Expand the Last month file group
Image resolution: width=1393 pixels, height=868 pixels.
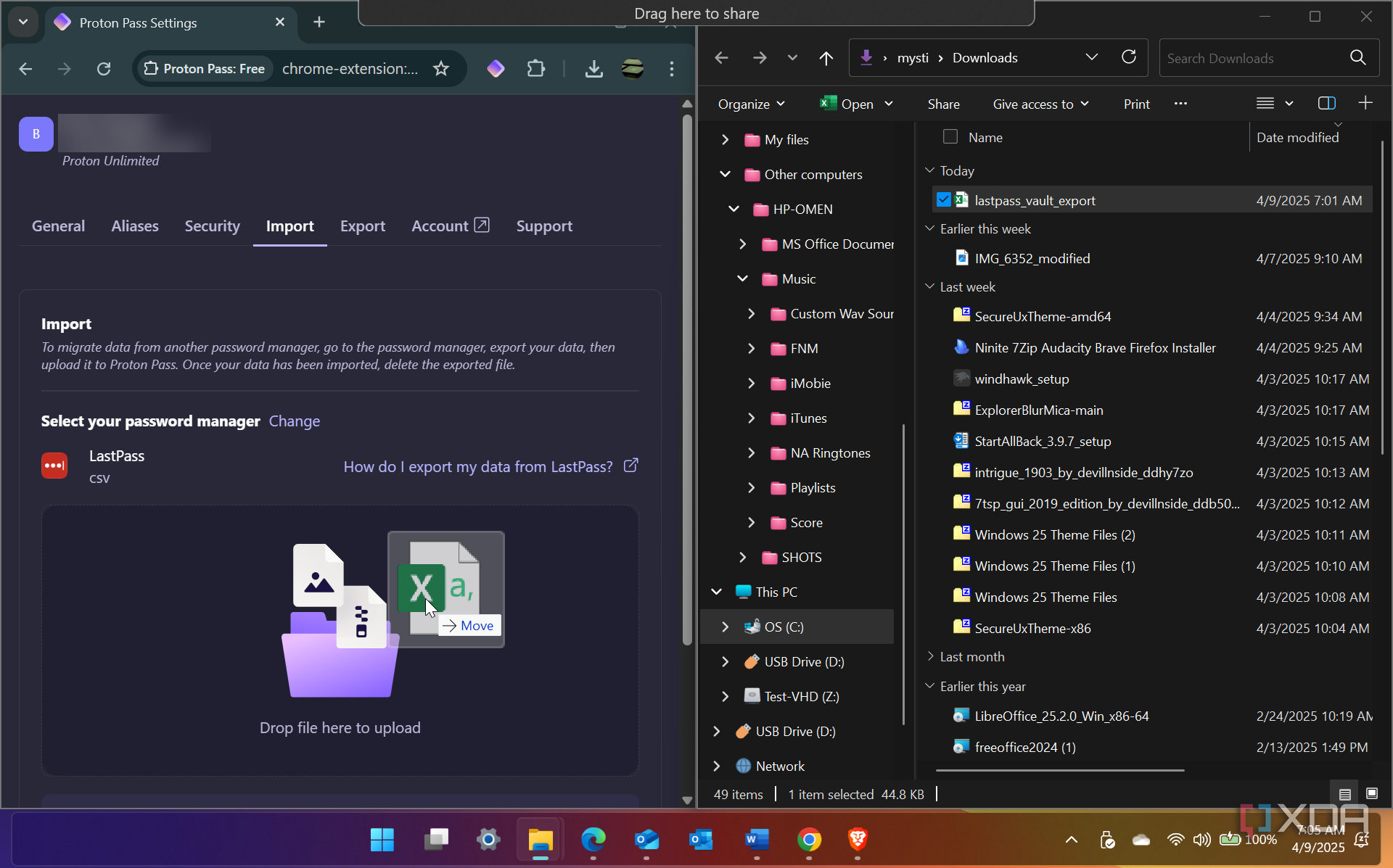coord(930,656)
